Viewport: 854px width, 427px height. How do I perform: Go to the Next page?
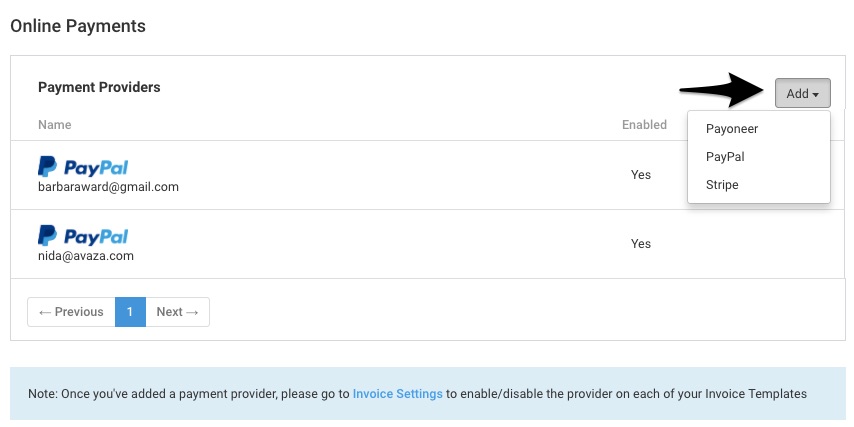178,312
